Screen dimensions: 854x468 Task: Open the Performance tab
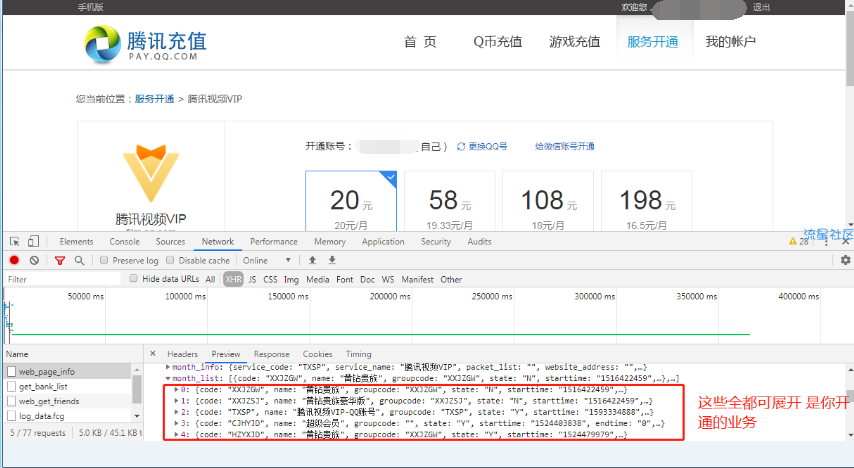pos(274,241)
